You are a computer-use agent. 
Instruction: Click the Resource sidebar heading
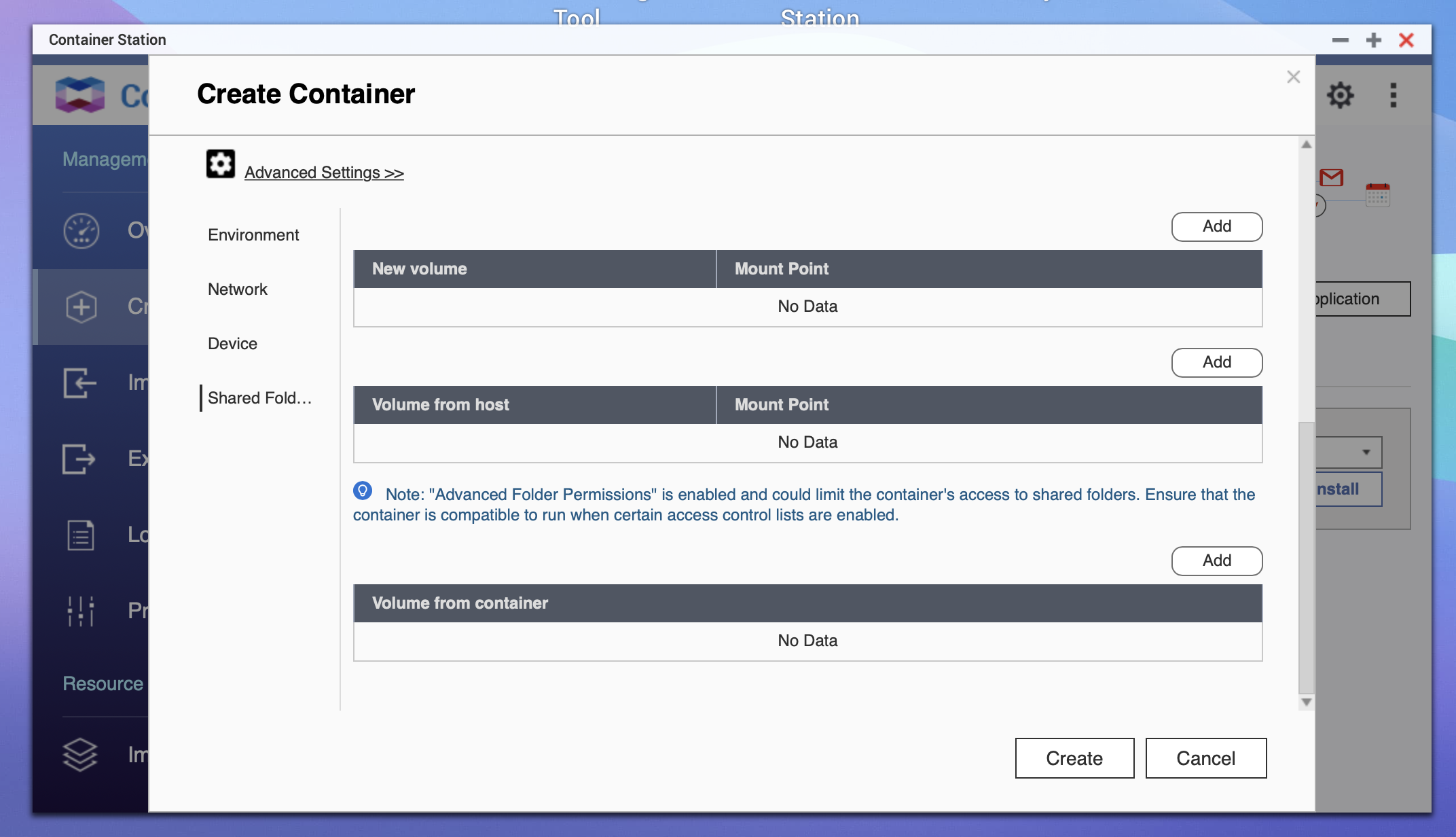pyautogui.click(x=103, y=684)
